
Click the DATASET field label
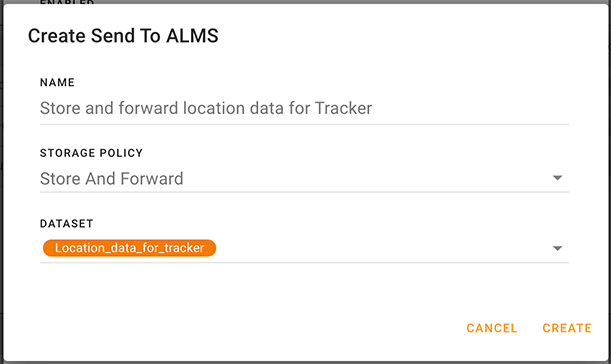tap(67, 224)
